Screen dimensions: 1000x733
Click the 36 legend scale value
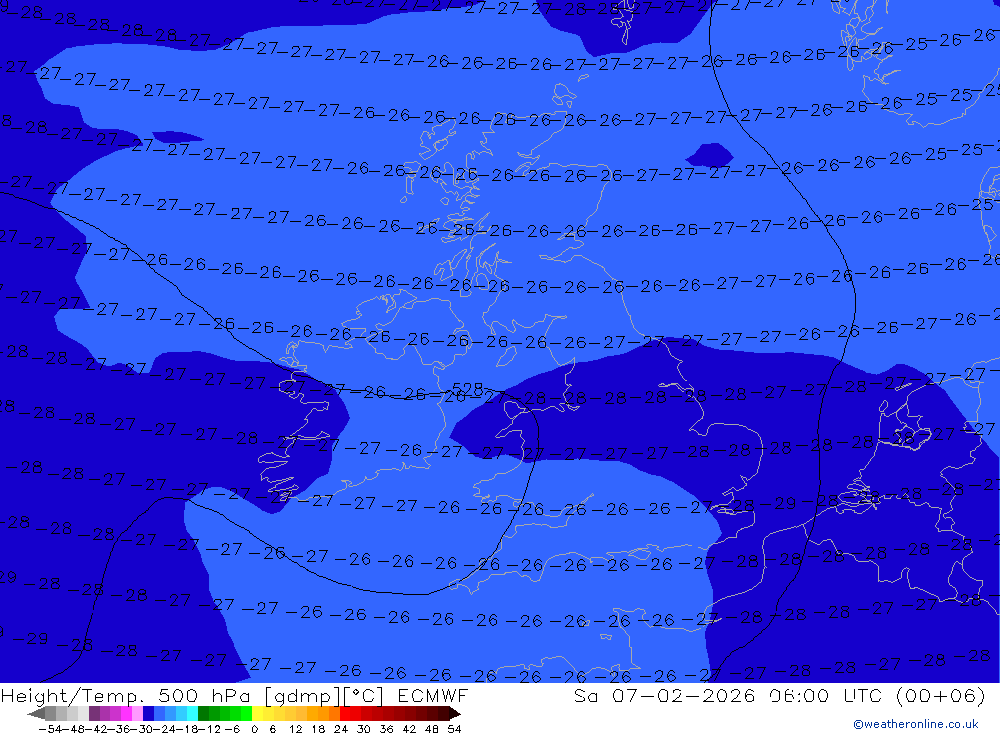(386, 729)
